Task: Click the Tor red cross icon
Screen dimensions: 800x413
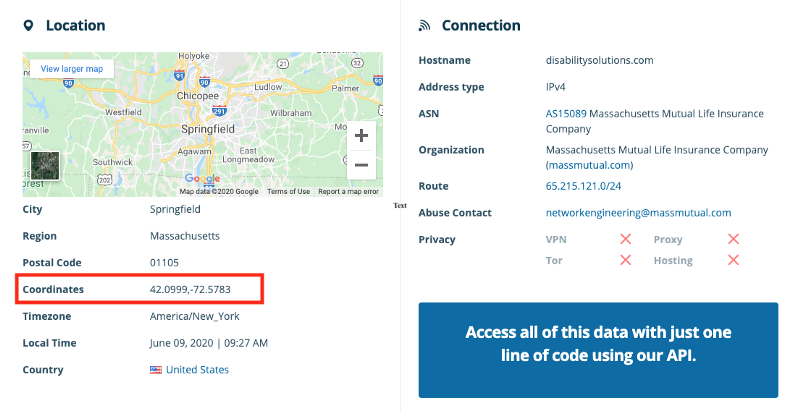Action: coord(626,260)
